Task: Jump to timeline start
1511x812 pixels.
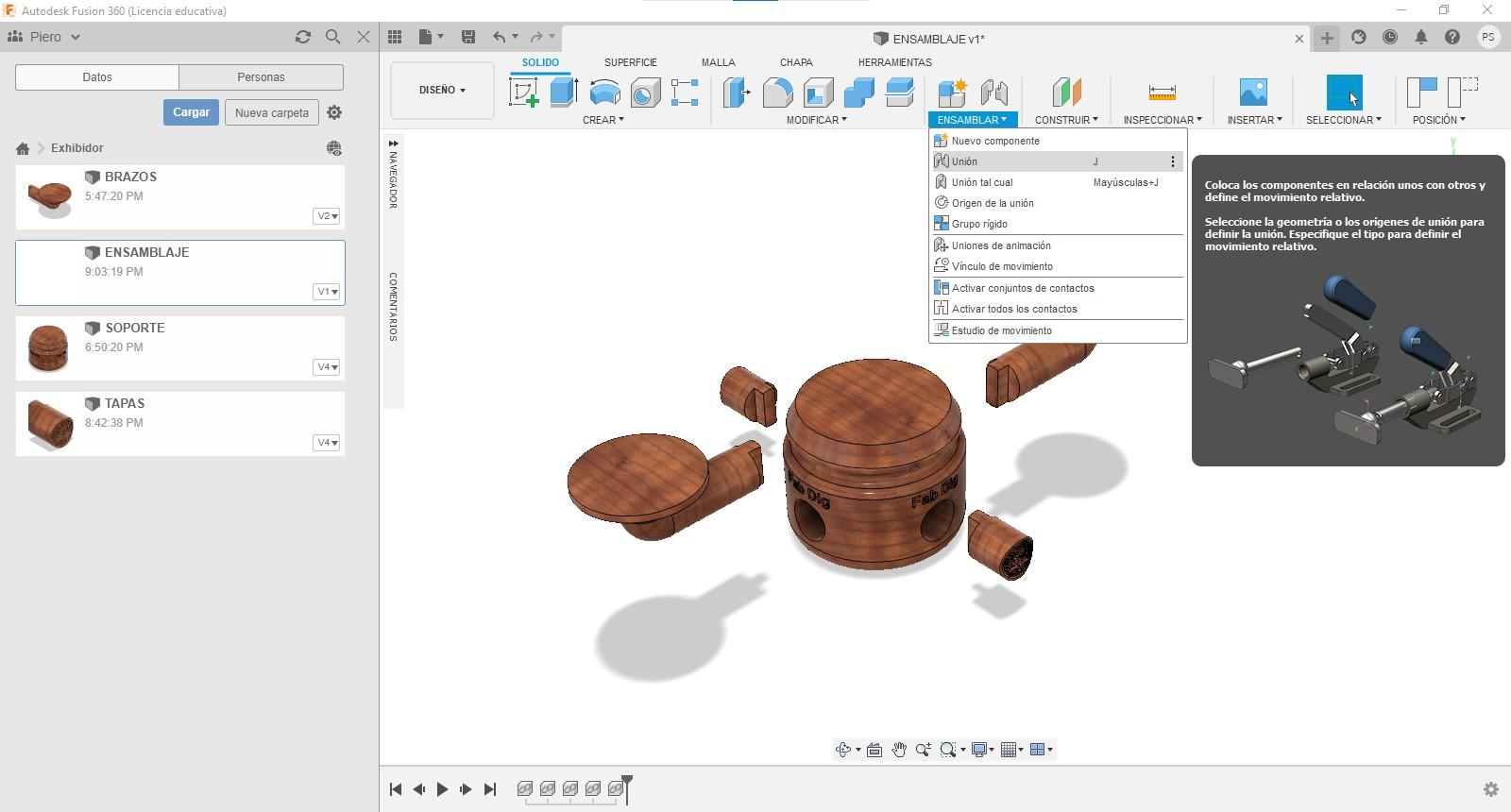Action: (396, 789)
